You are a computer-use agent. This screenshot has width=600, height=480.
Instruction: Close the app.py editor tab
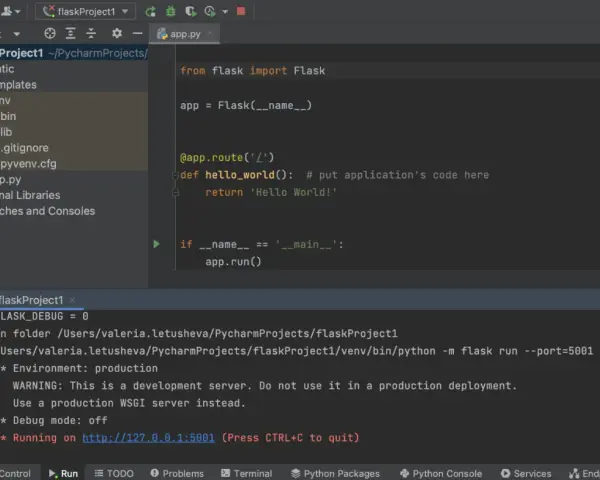pos(210,34)
